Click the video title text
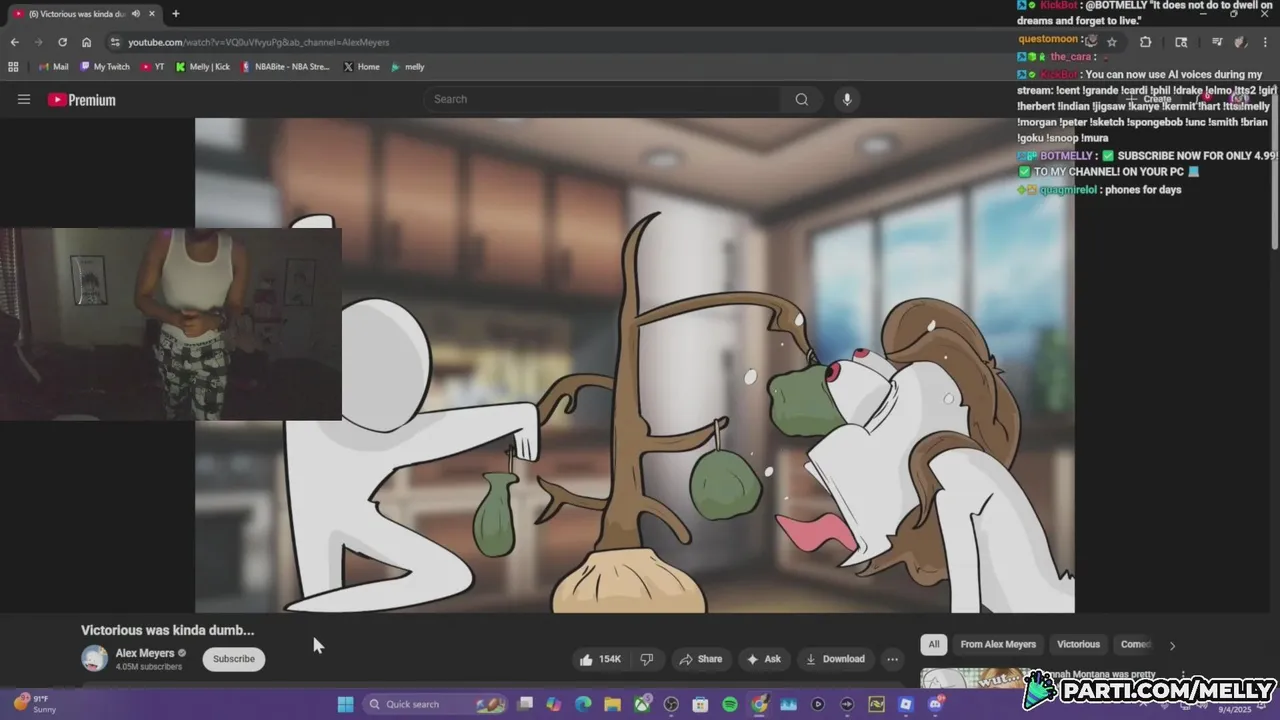Viewport: 1280px width, 720px height. pyautogui.click(x=167, y=630)
